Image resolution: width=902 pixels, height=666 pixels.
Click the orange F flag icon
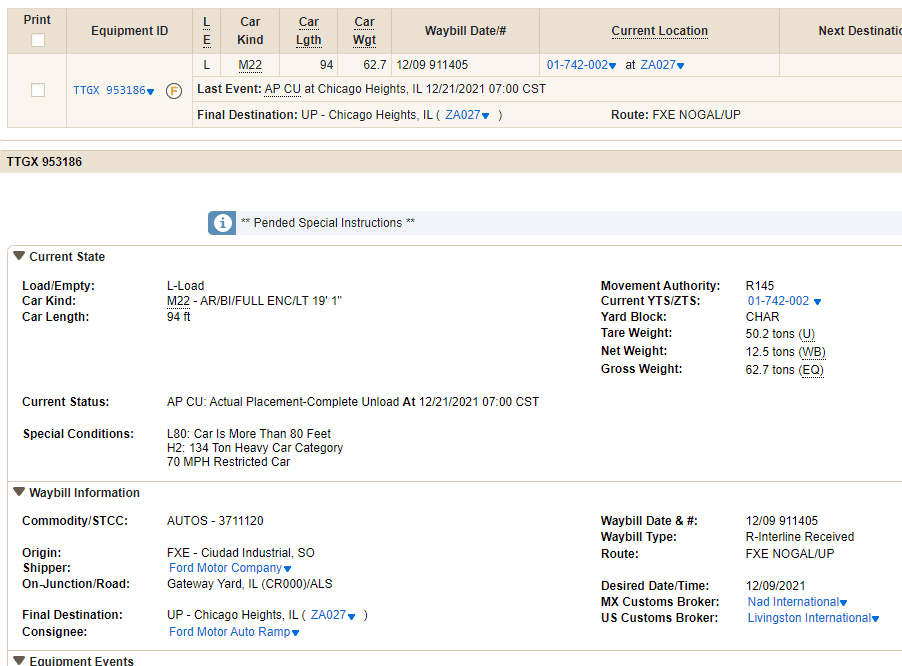174,91
